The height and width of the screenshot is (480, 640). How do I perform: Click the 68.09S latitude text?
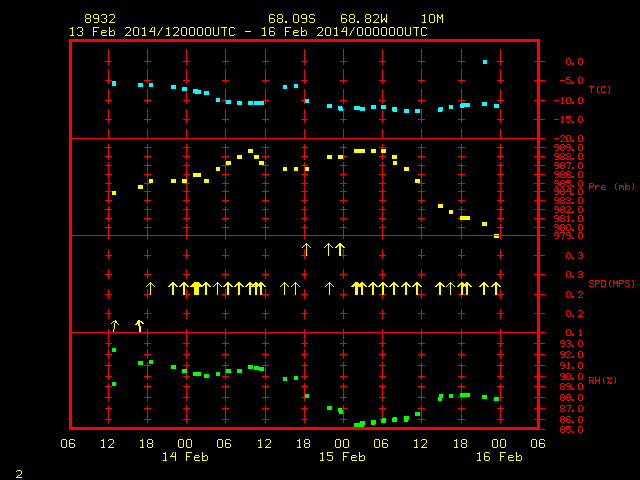[292, 19]
